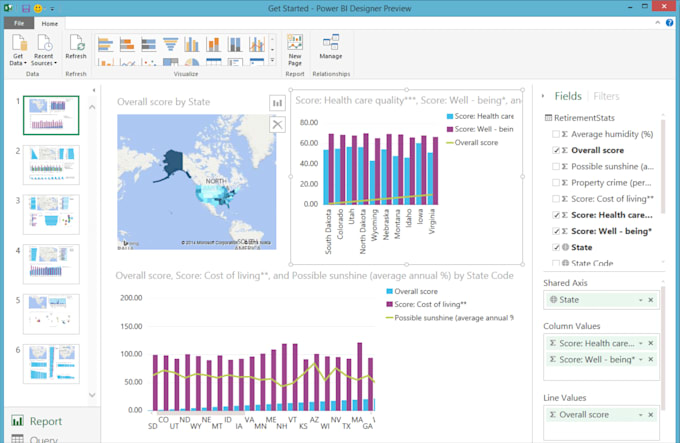Switch to the Filters tab
This screenshot has height=443, width=680.
(606, 96)
